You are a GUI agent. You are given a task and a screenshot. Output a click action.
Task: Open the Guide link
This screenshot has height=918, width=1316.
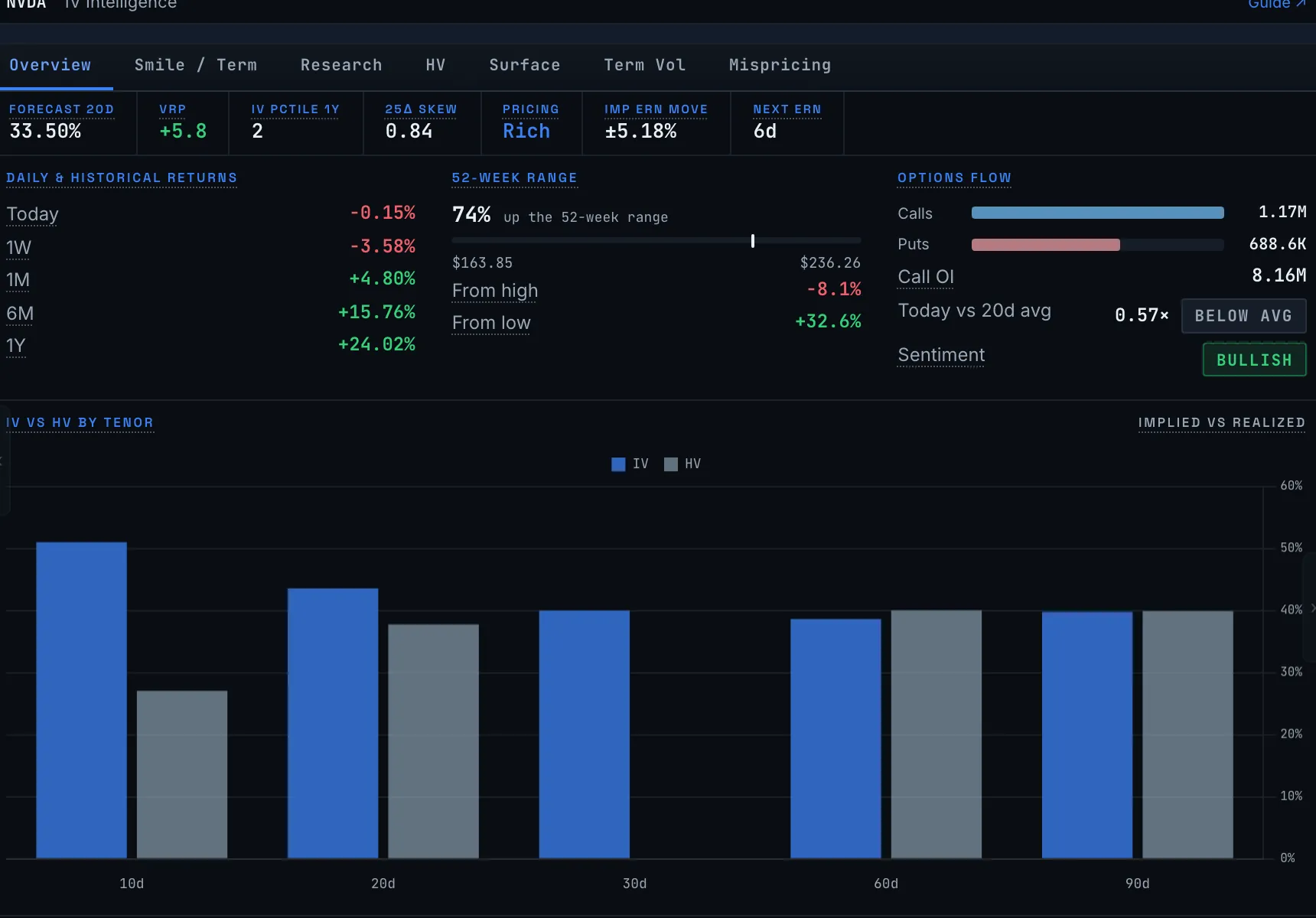click(1277, 4)
